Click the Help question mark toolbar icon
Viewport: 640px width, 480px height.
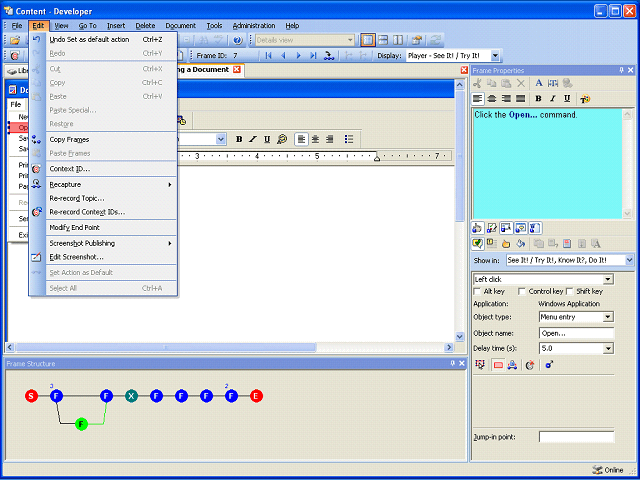(x=238, y=40)
